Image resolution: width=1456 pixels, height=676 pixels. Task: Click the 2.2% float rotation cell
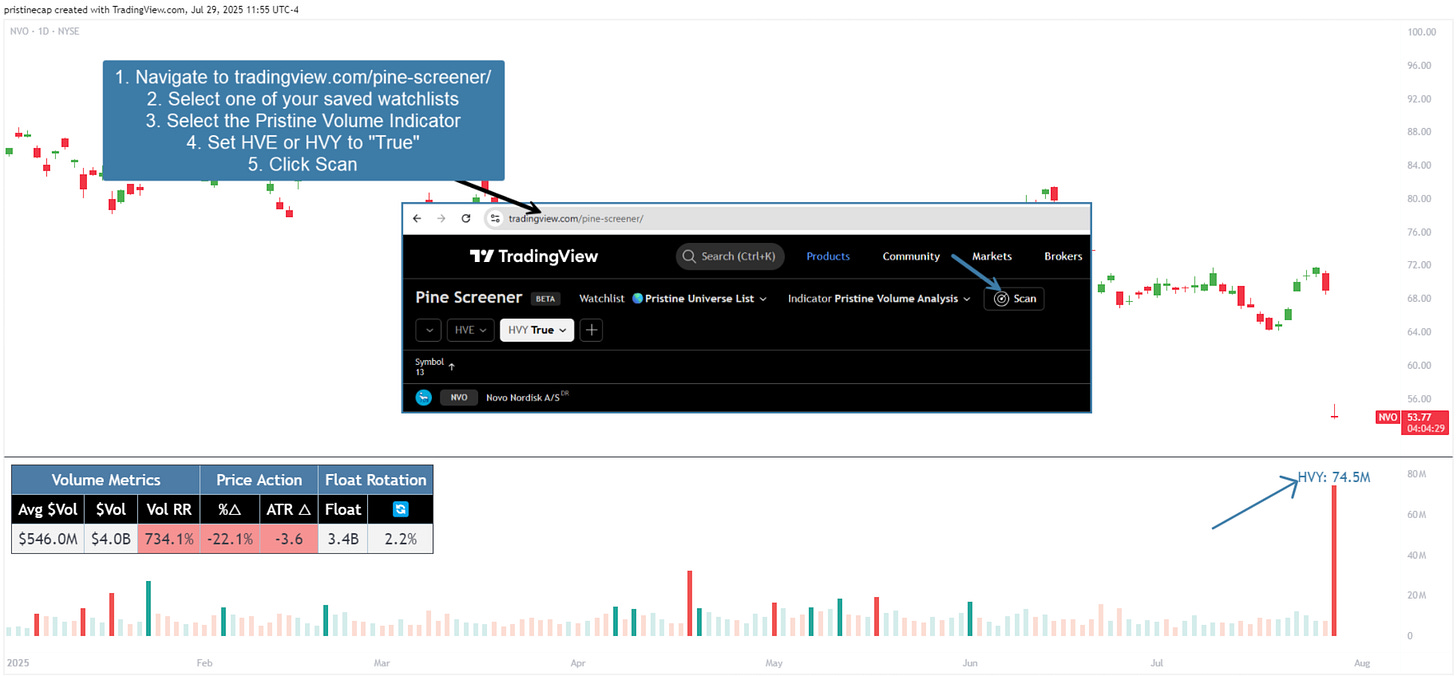tap(400, 538)
